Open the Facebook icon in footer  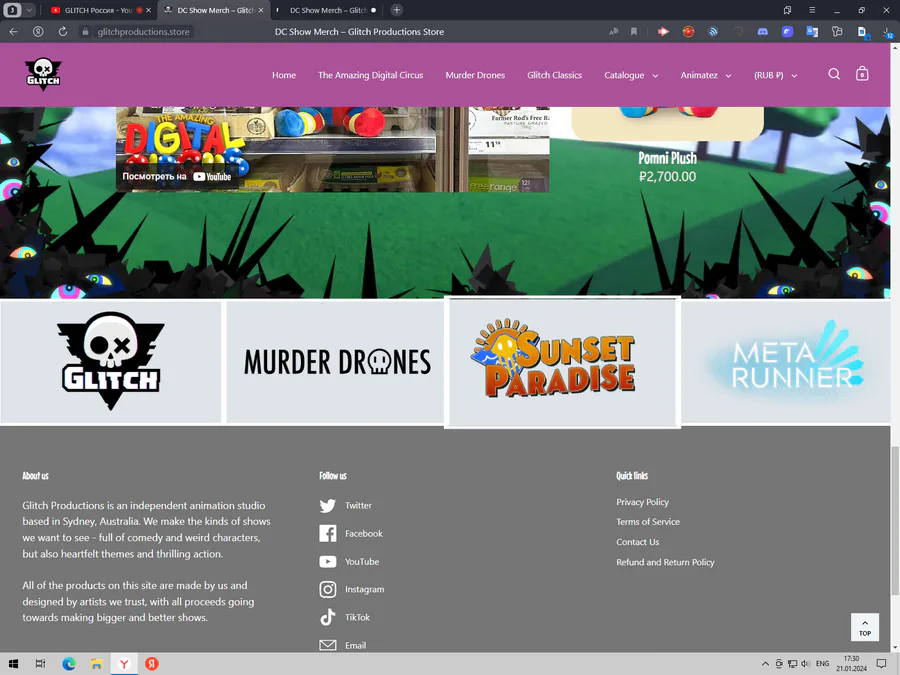(x=328, y=533)
